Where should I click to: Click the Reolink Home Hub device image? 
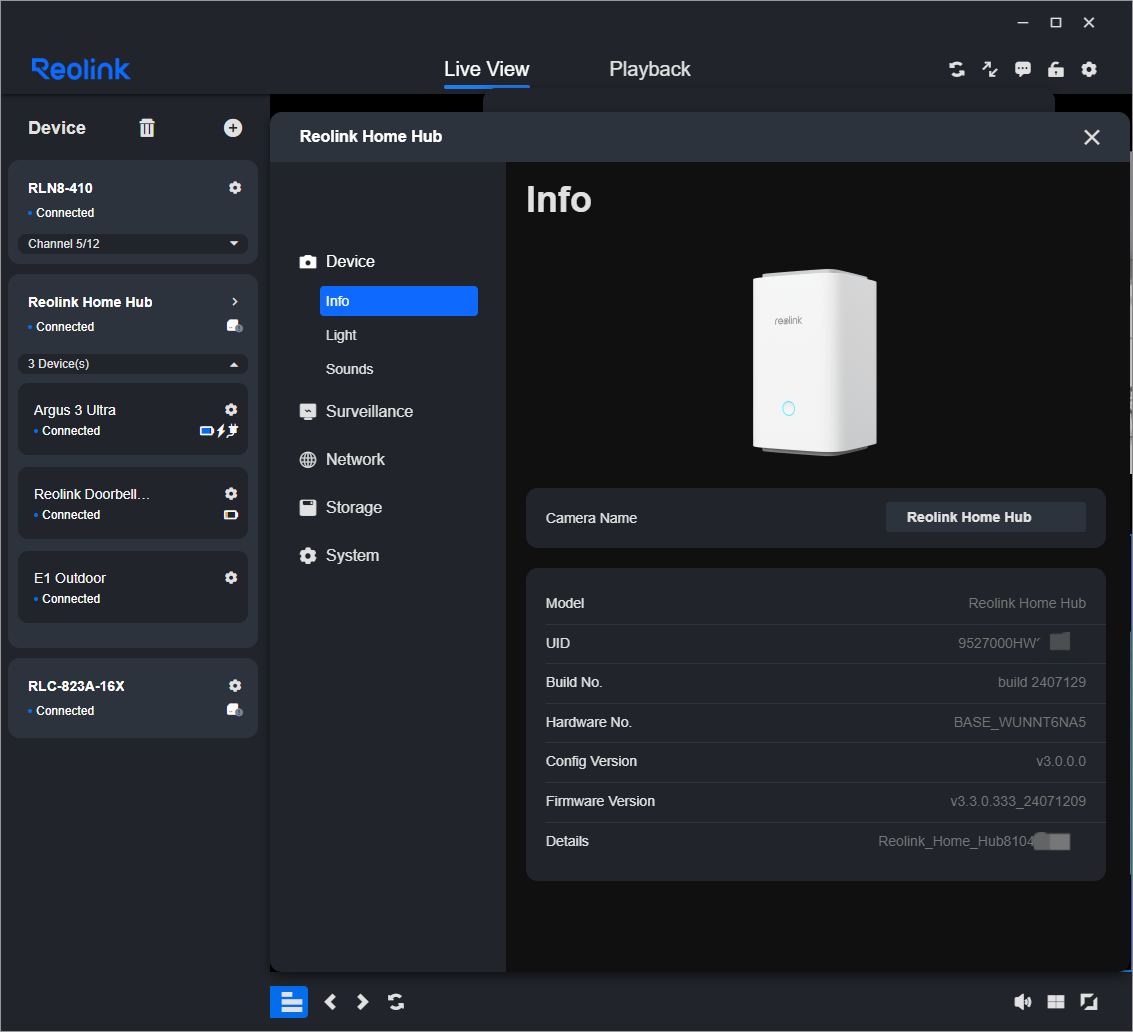[x=815, y=361]
